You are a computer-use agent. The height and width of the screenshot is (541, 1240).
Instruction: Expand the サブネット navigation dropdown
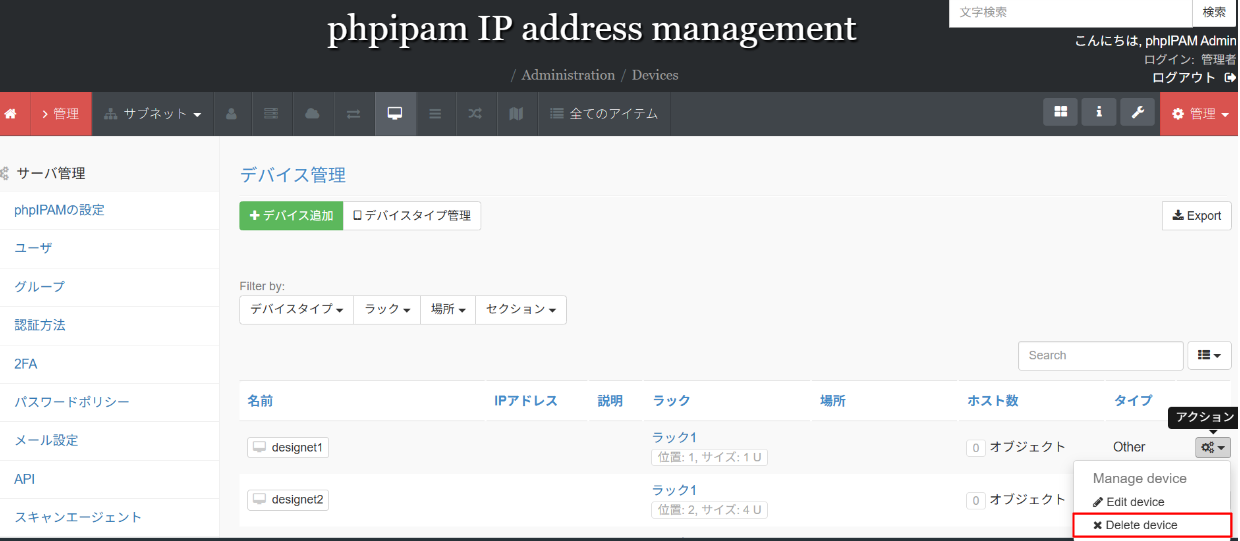pyautogui.click(x=152, y=114)
